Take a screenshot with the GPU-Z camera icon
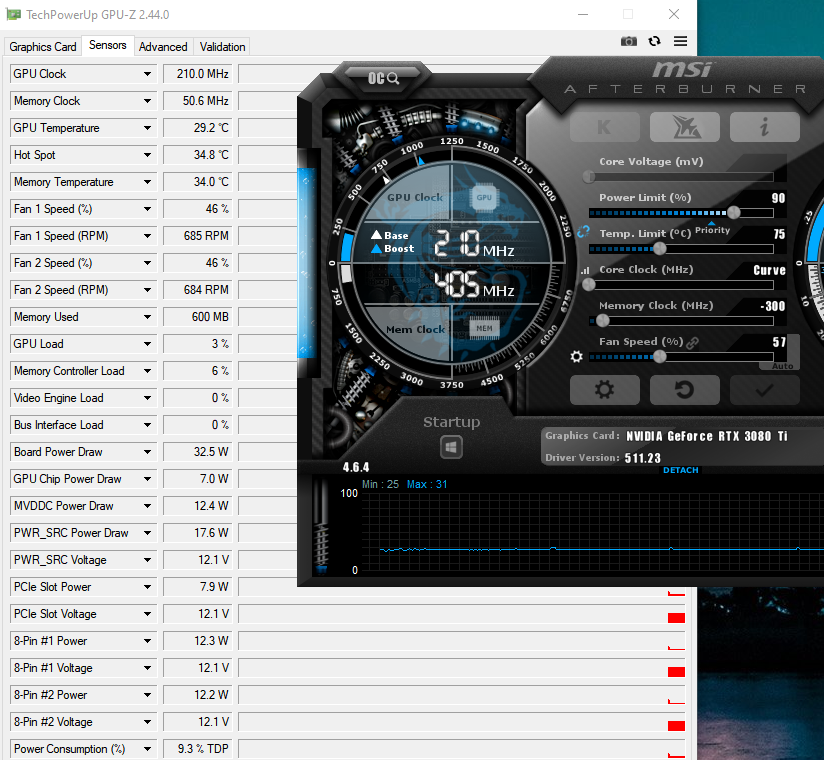This screenshot has height=760, width=824. click(x=629, y=41)
